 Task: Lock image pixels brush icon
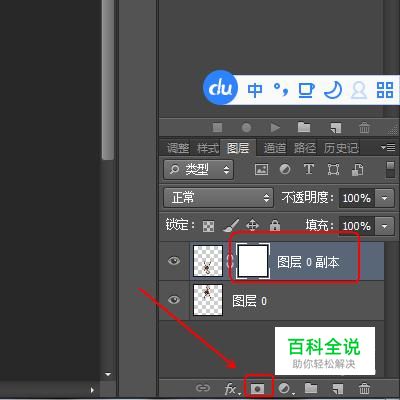(x=231, y=226)
